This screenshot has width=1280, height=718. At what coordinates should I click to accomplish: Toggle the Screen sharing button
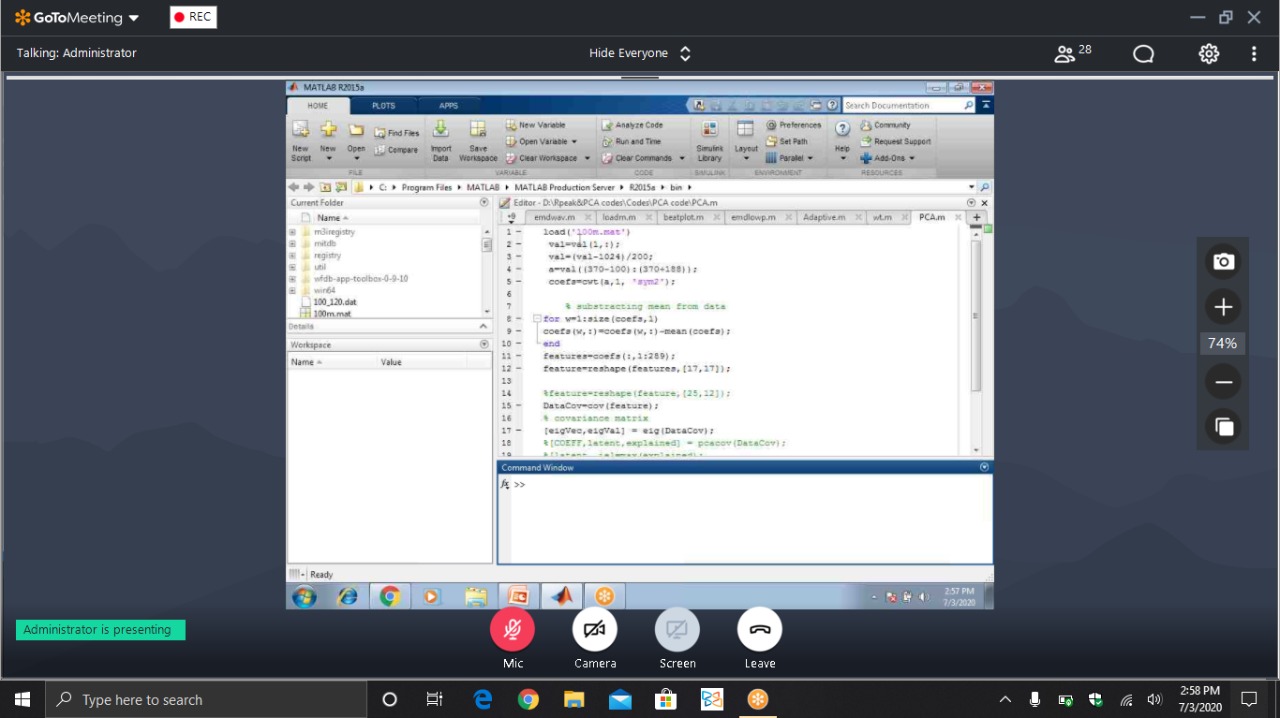point(677,630)
